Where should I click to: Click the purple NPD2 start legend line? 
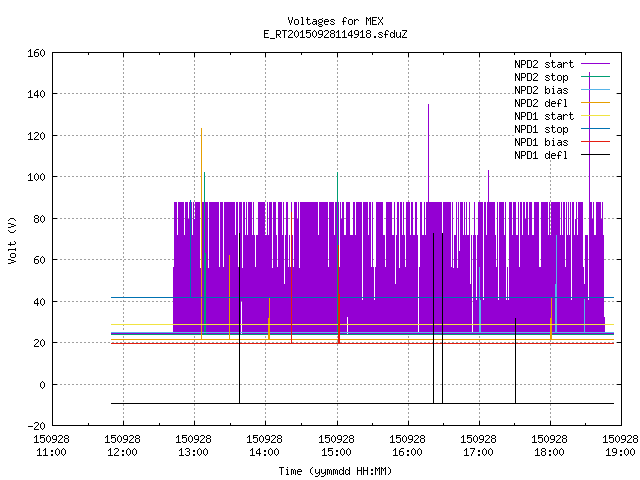click(595, 64)
